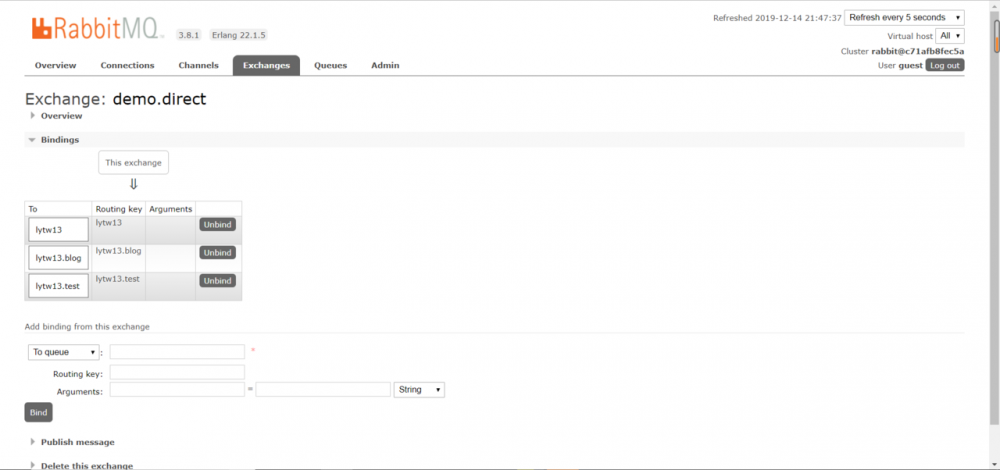Log out the guest user

click(x=945, y=65)
